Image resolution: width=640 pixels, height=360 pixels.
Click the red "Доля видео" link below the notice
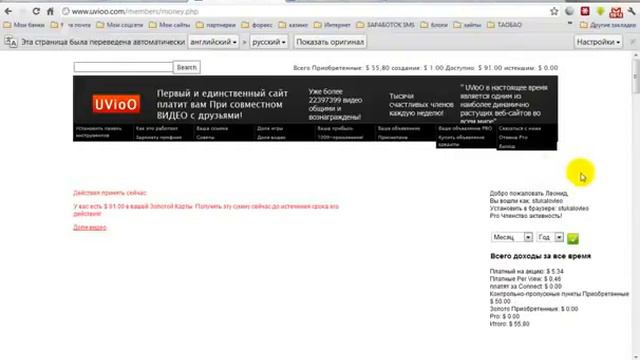90,227
